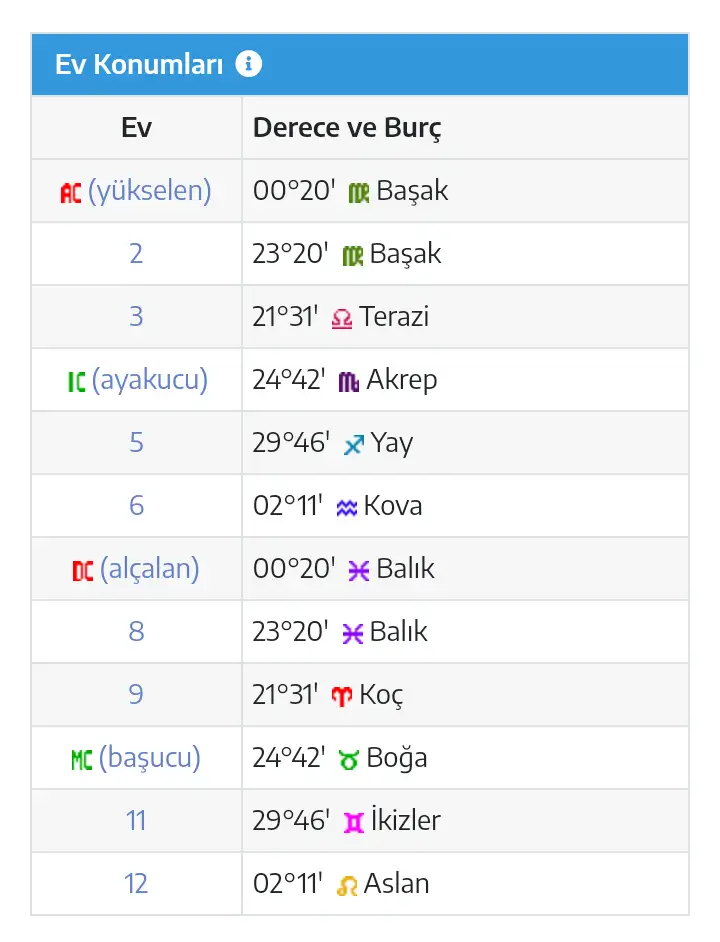Click the Aslan (Leo) zodiac symbol

347,885
